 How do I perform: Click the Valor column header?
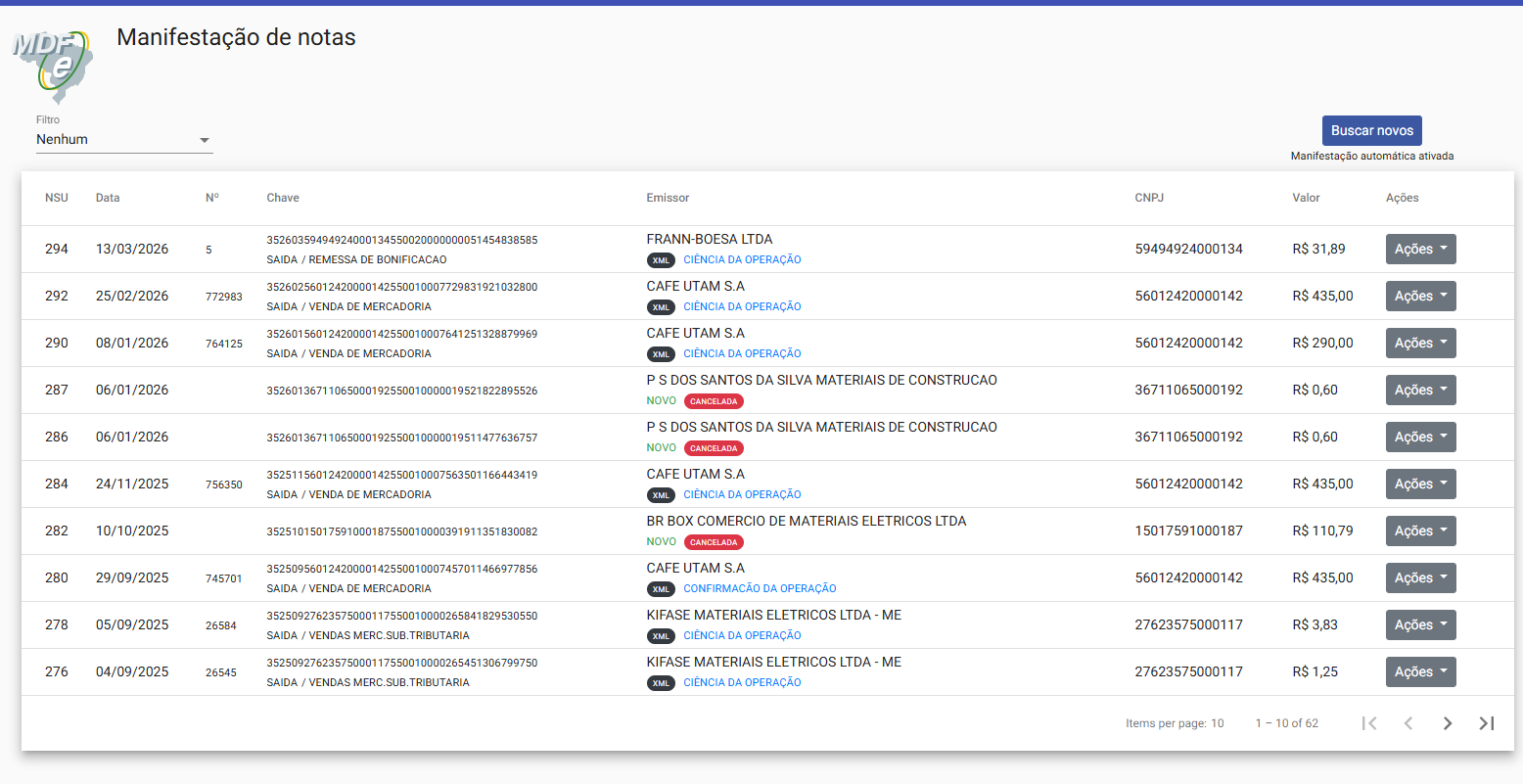(x=1306, y=198)
